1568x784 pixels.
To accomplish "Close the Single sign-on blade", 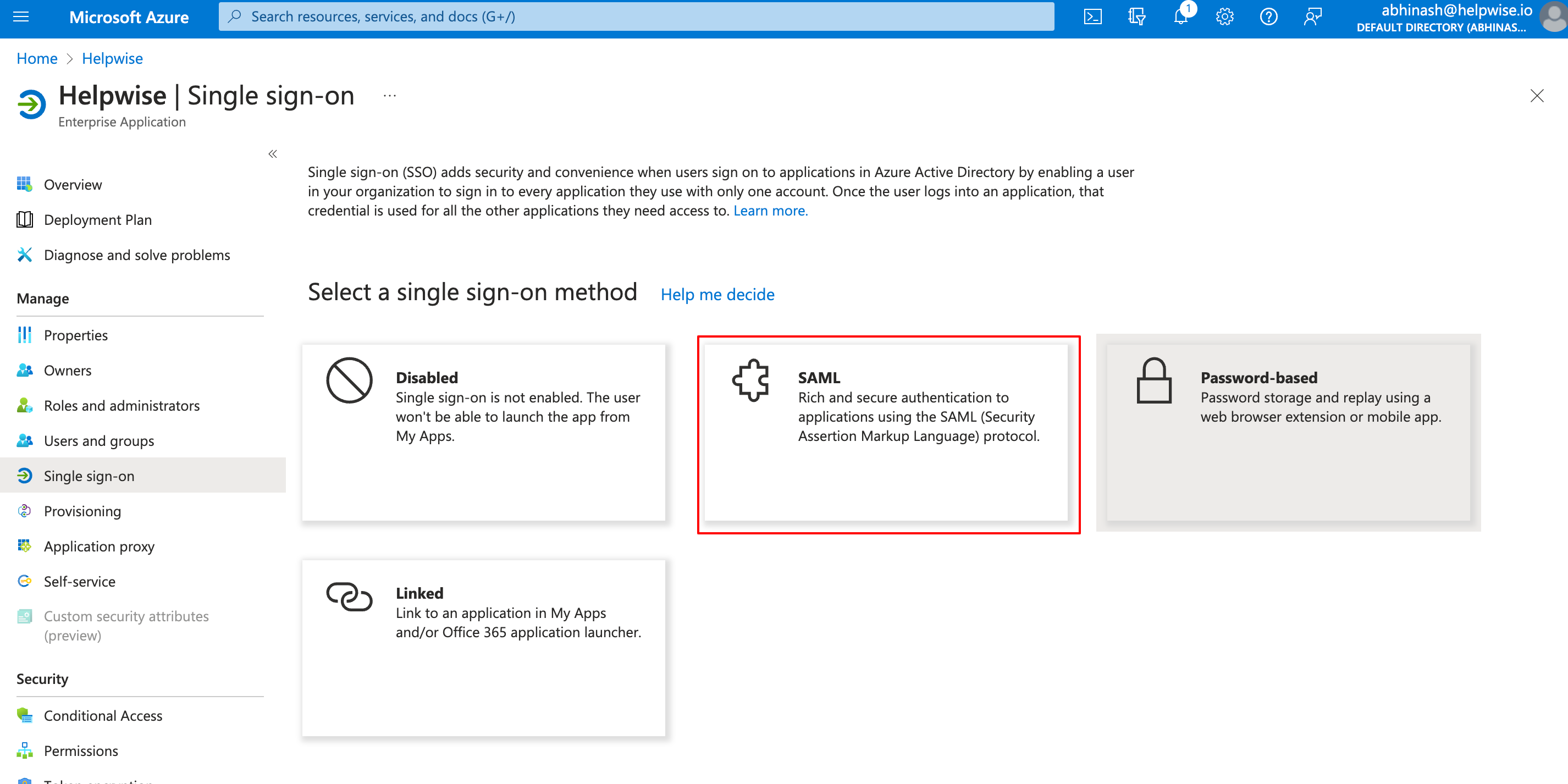I will [x=1537, y=96].
